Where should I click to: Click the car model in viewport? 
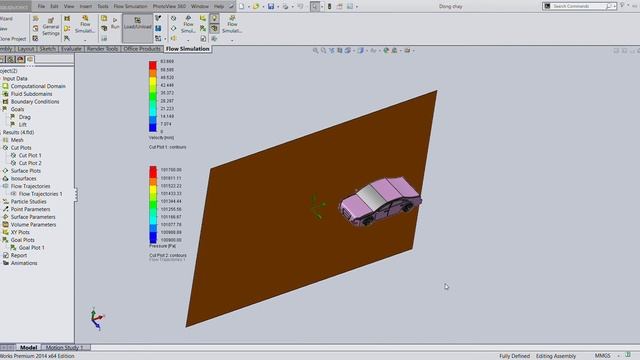click(x=380, y=201)
